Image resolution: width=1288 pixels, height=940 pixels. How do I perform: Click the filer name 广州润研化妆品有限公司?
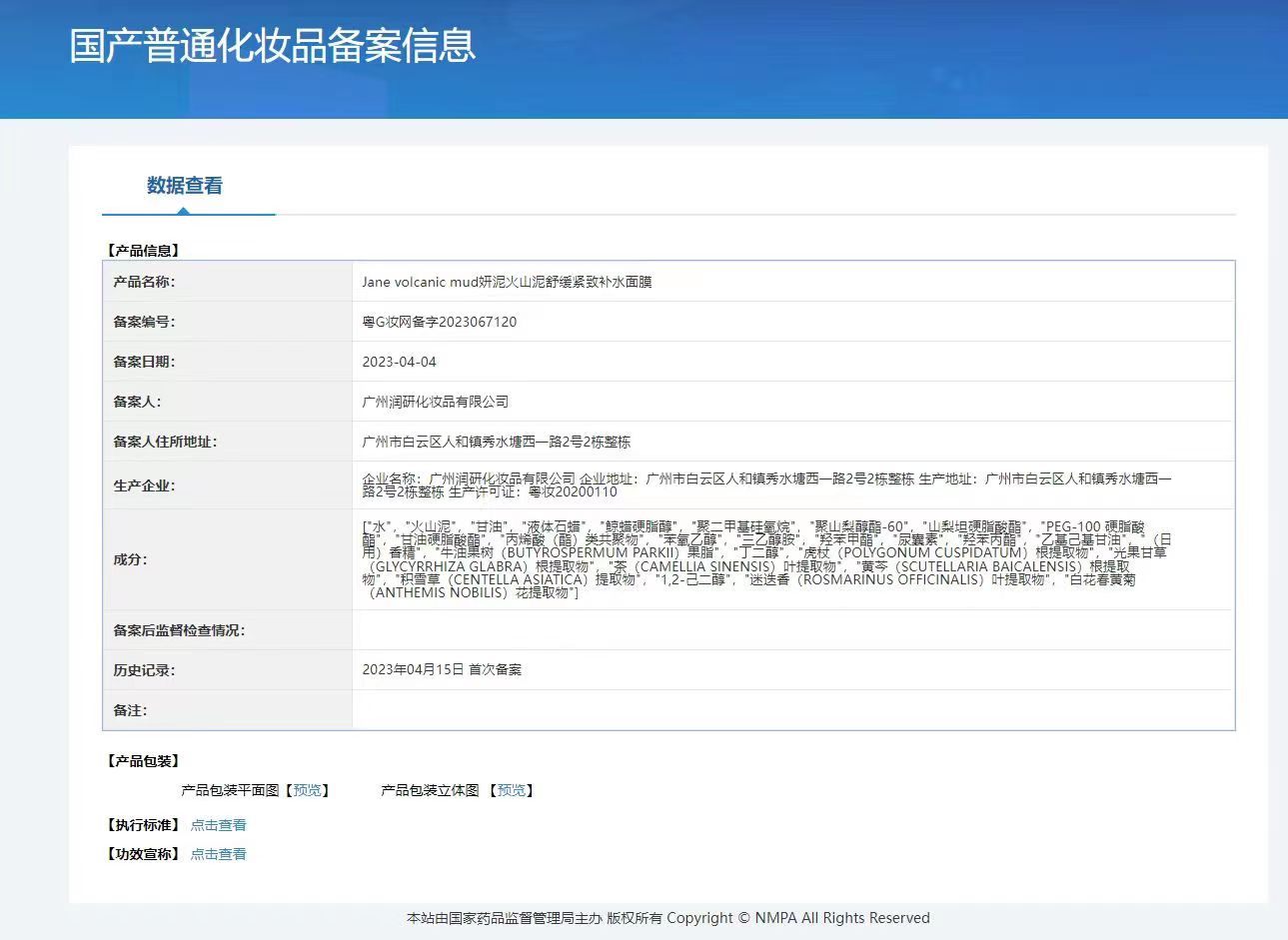point(435,402)
